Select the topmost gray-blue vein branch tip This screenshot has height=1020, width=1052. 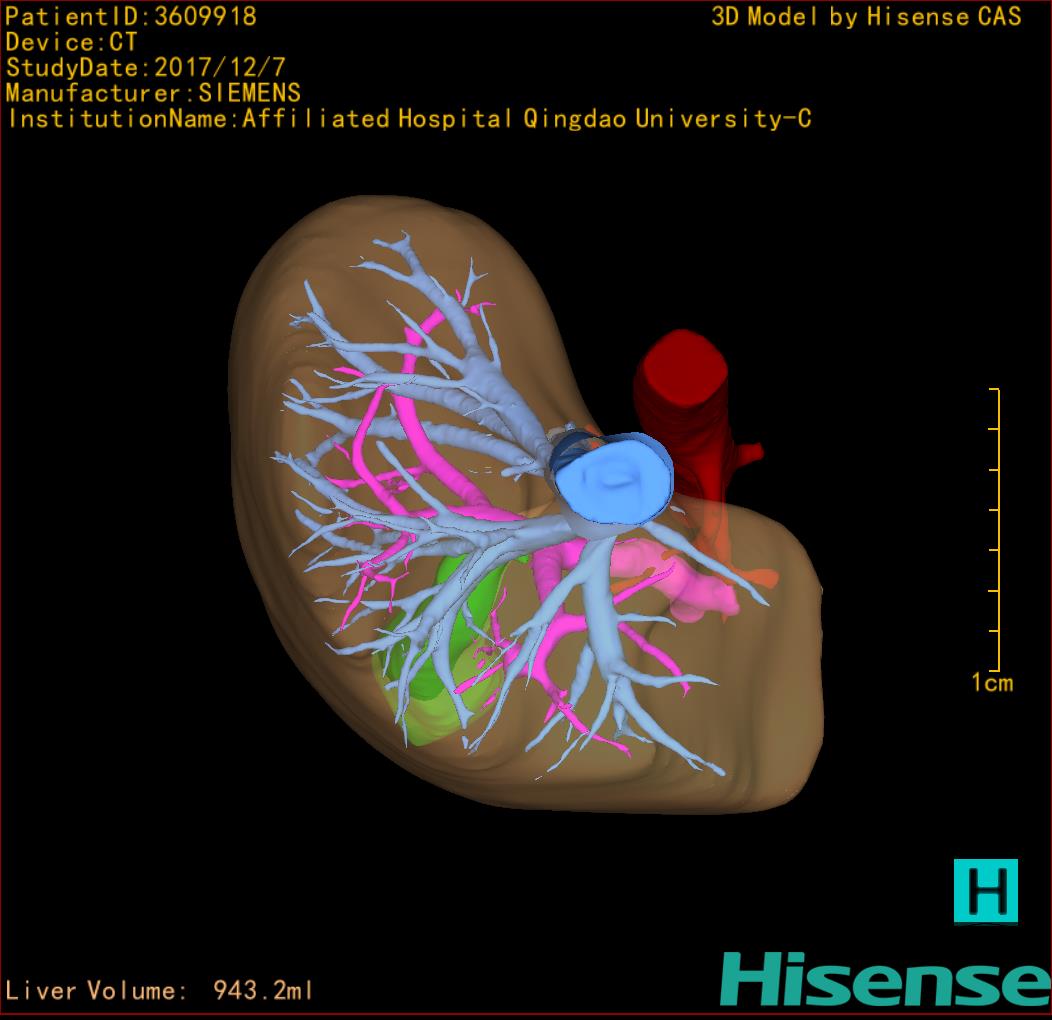402,240
